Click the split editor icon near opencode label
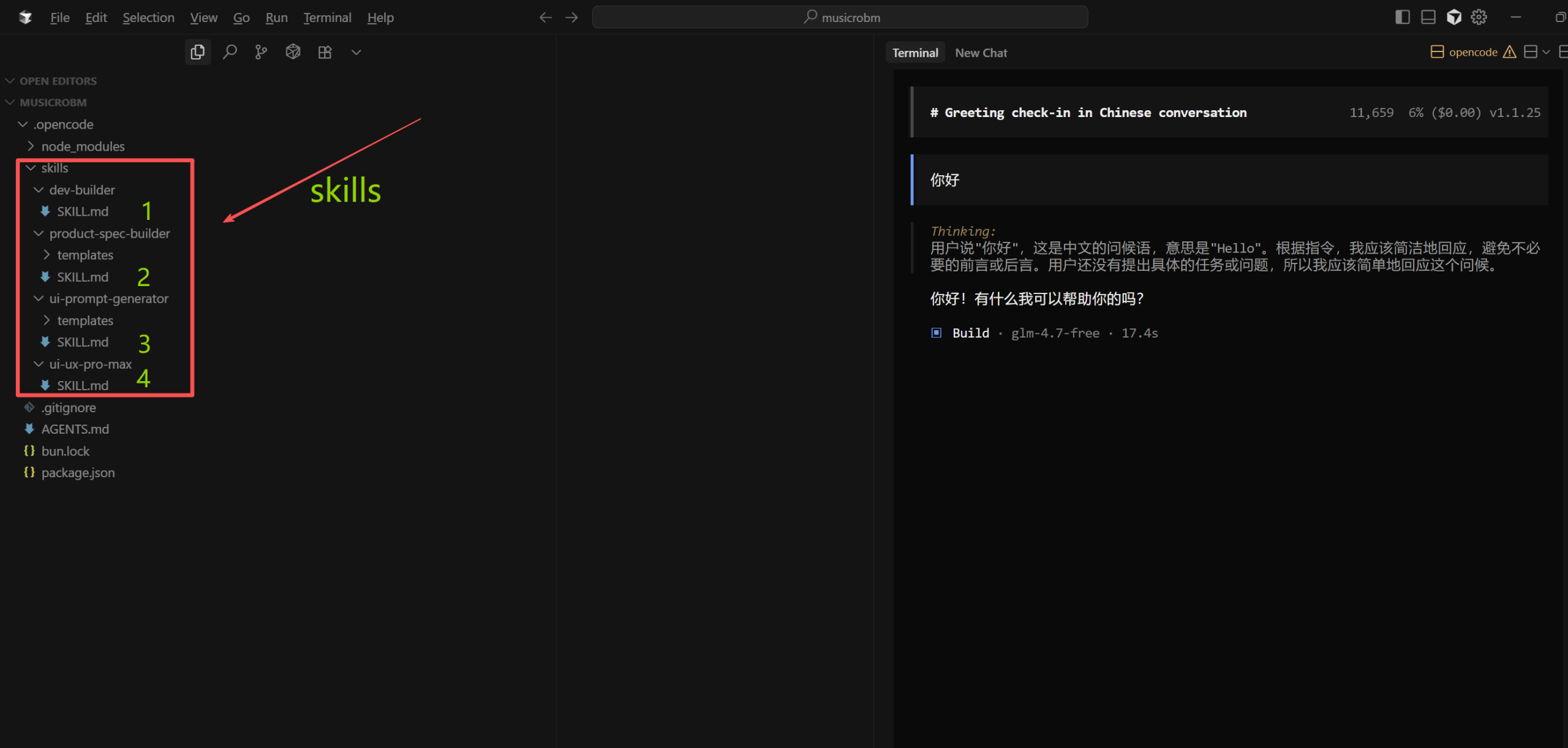1568x748 pixels. (x=1438, y=51)
